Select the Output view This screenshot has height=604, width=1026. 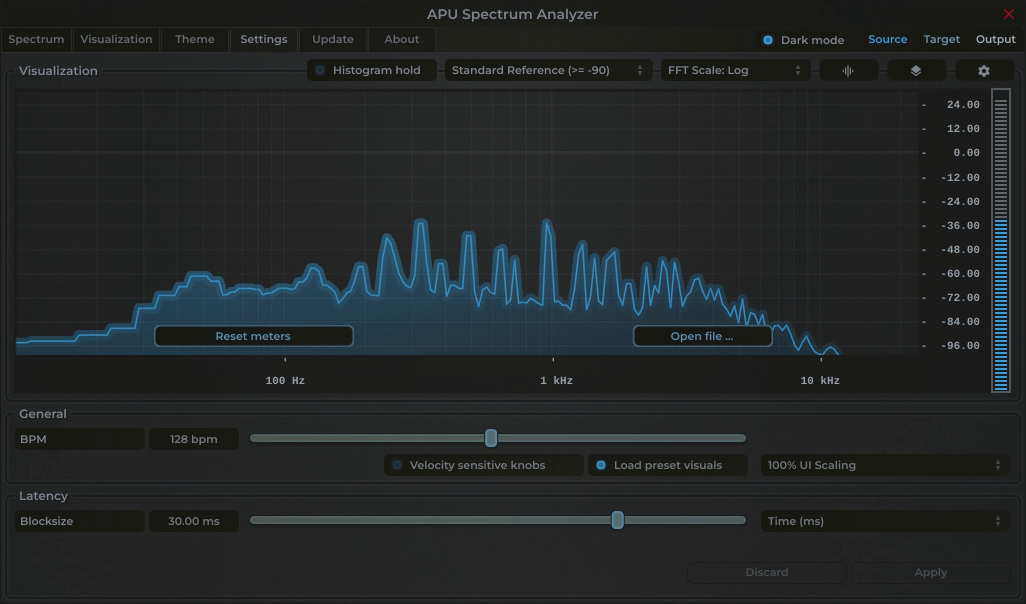(x=995, y=39)
